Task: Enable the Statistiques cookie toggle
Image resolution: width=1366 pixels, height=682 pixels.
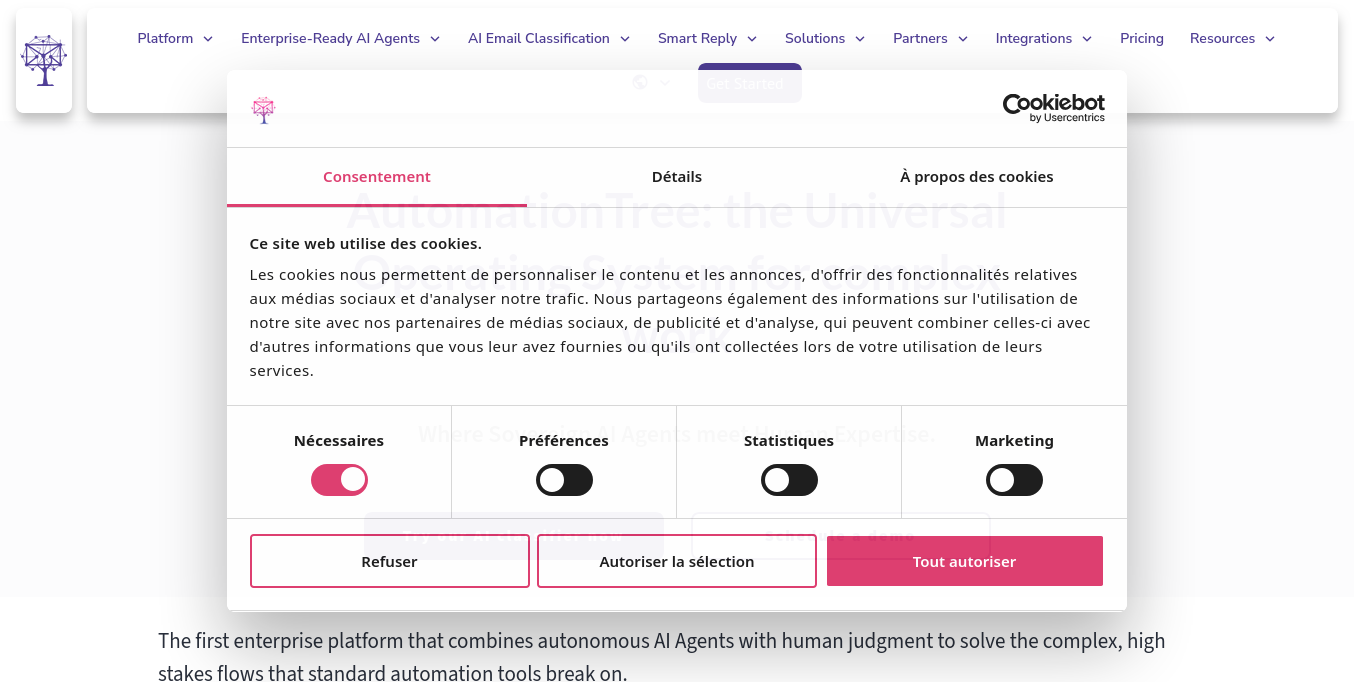Action: click(789, 480)
